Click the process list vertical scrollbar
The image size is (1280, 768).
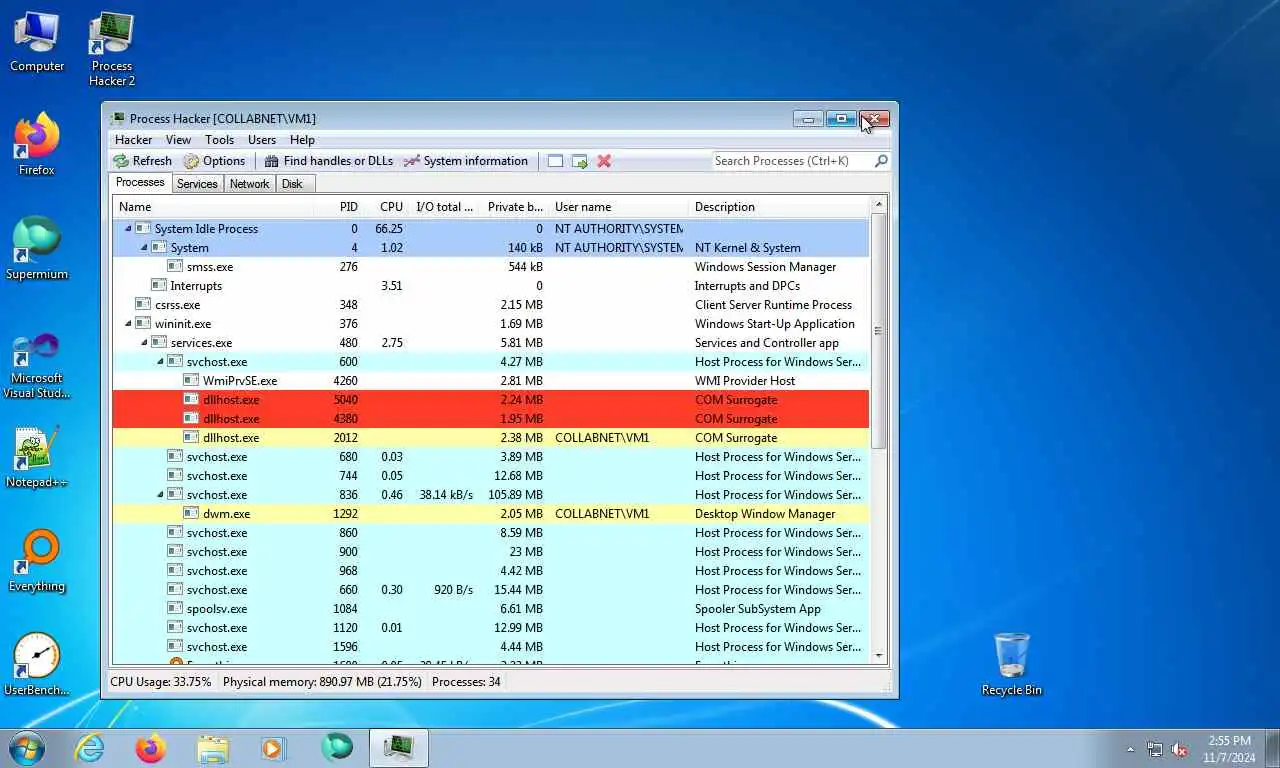879,330
